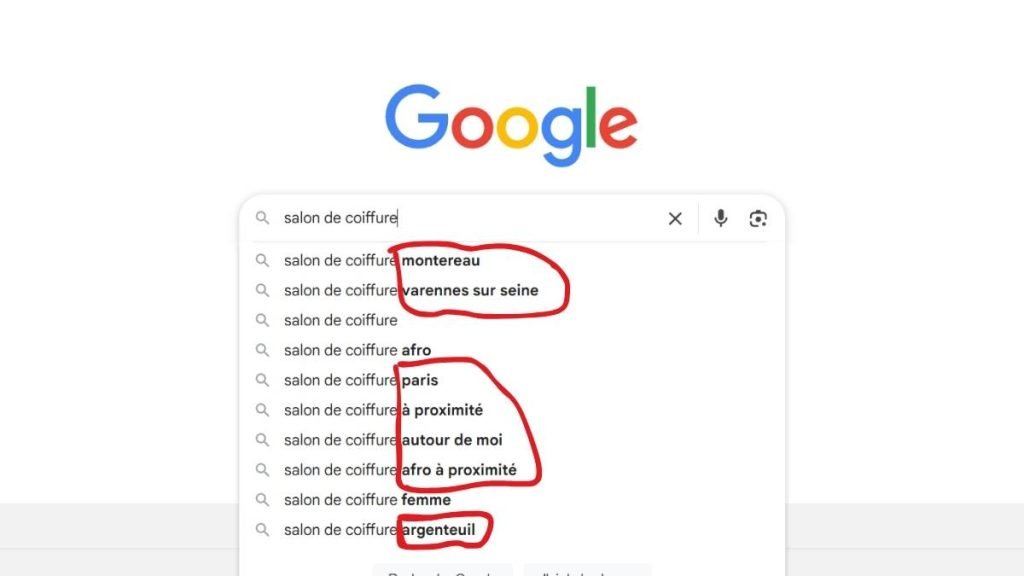Choose the suggestion 'salon de coiffure argenteuil'

[x=378, y=530]
